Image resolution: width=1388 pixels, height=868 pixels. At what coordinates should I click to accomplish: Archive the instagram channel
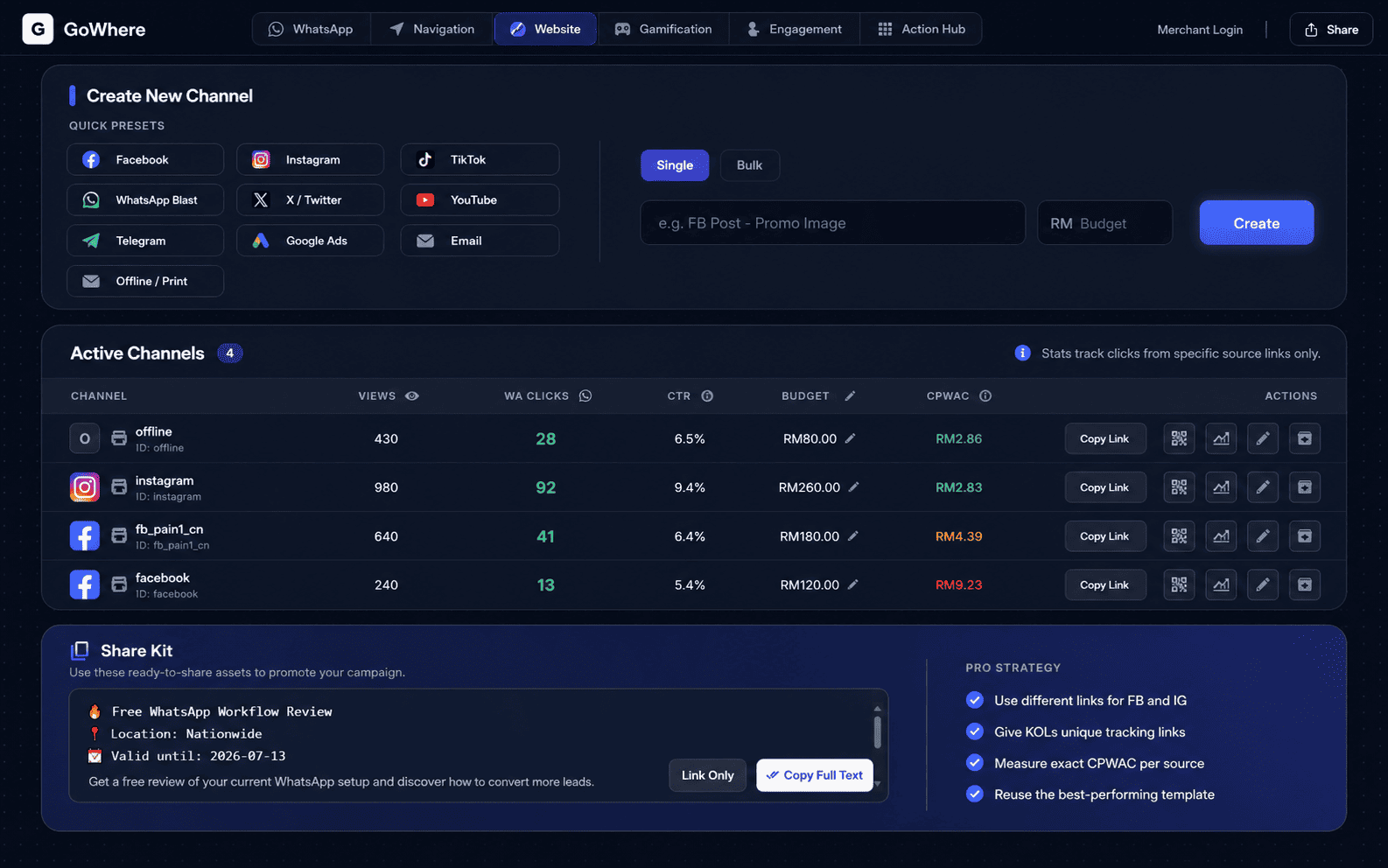point(1305,487)
